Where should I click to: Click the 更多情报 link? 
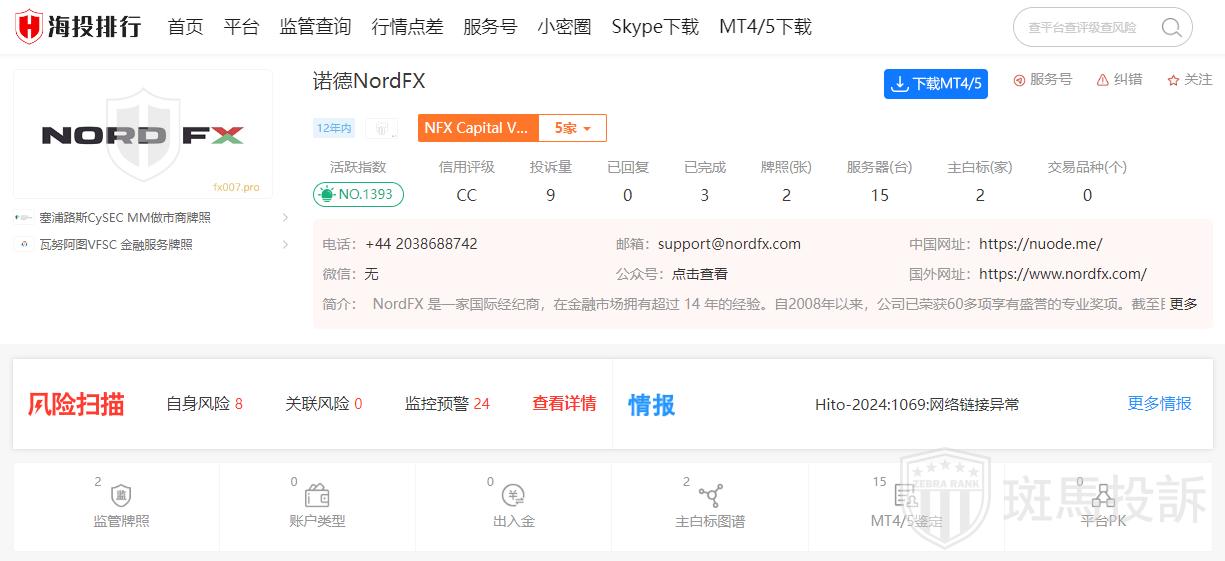coord(1159,404)
